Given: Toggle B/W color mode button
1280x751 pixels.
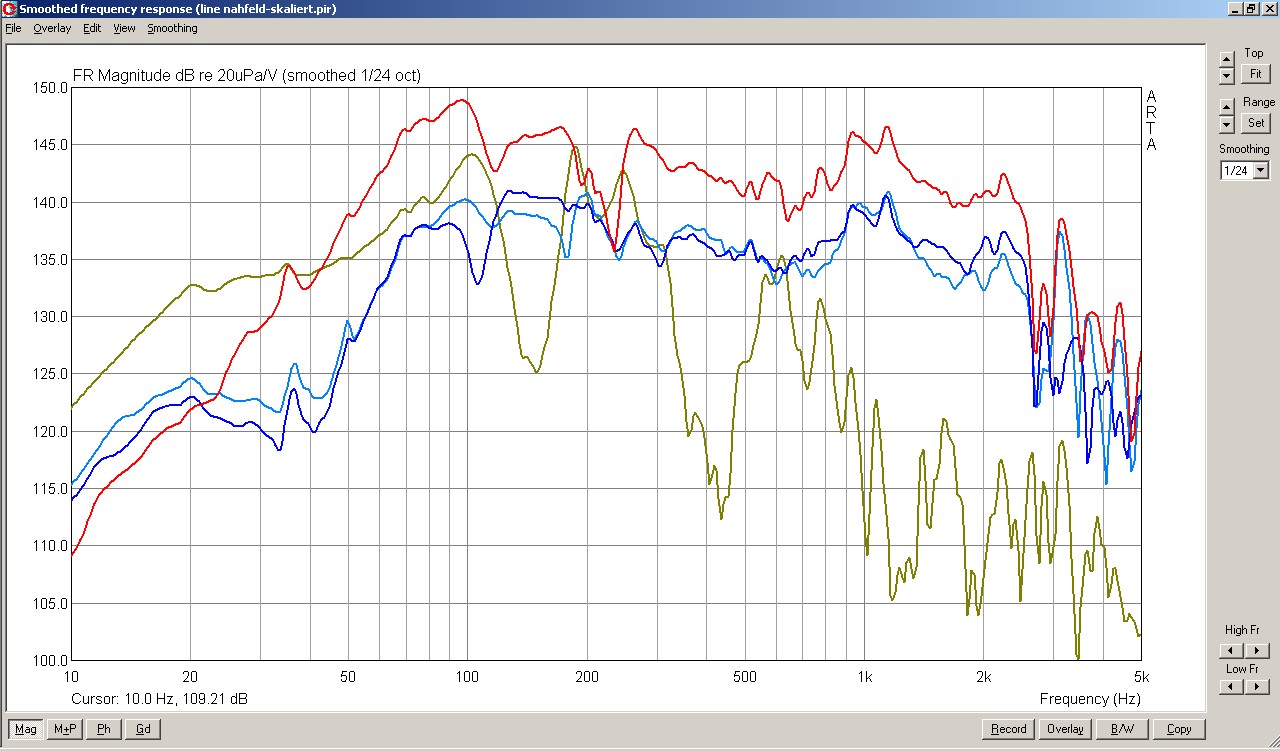Looking at the screenshot, I should coord(1122,729).
